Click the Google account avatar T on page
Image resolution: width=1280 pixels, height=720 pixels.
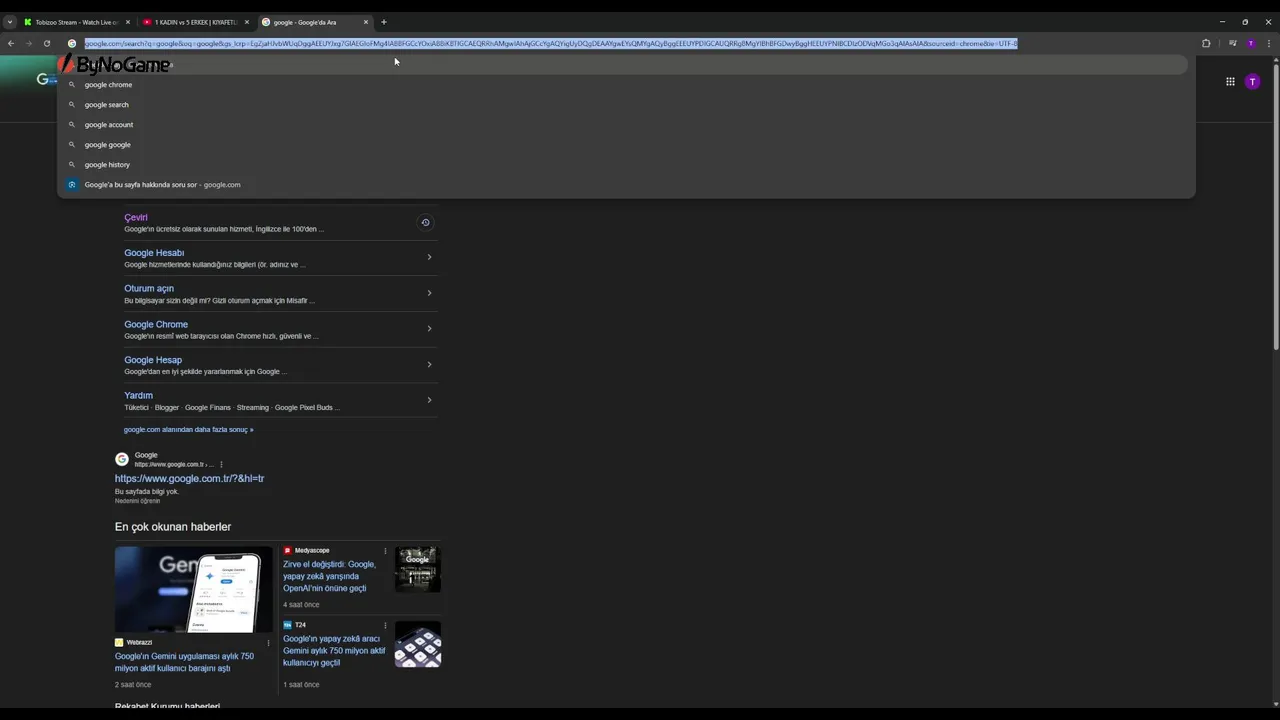(1252, 82)
